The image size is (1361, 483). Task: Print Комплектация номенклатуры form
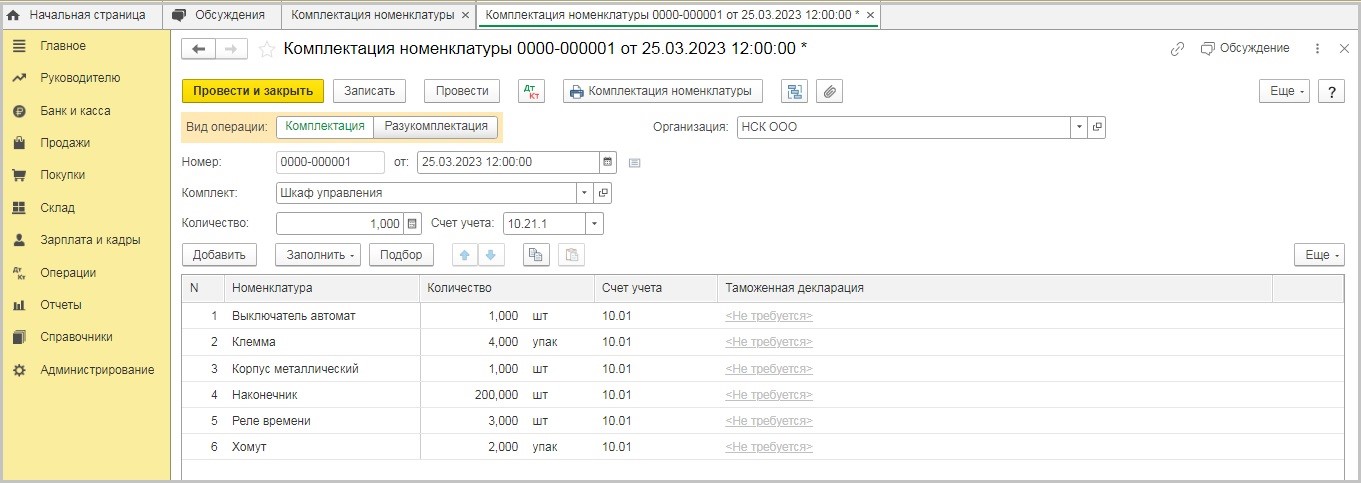pyautogui.click(x=662, y=91)
